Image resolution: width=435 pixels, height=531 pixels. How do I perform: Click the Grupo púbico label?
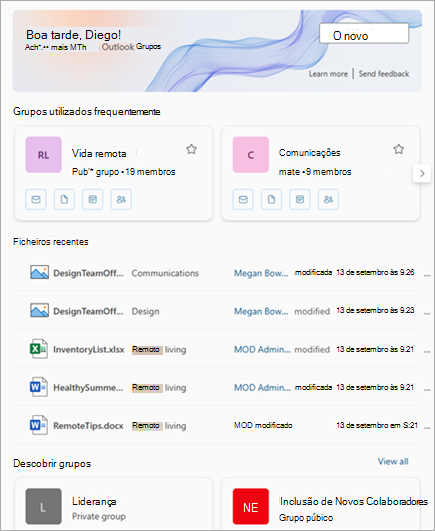pyautogui.click(x=306, y=518)
